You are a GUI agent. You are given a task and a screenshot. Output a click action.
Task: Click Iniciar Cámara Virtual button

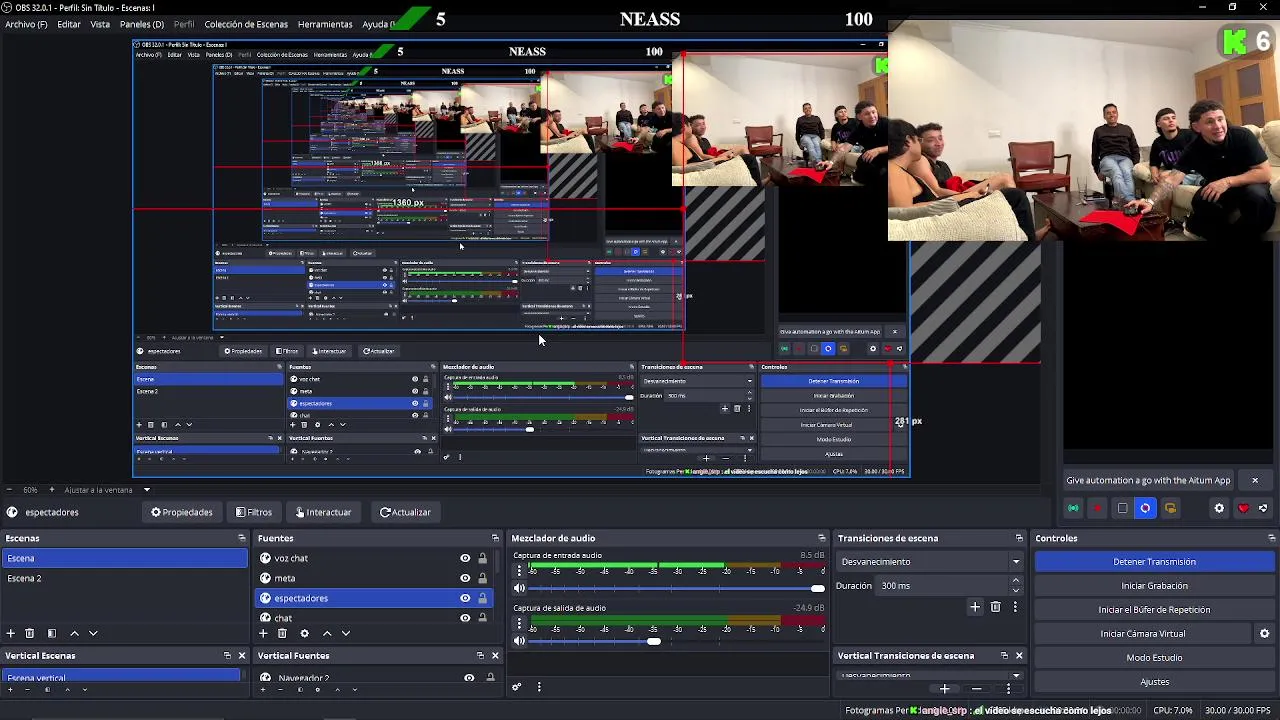[1143, 634]
